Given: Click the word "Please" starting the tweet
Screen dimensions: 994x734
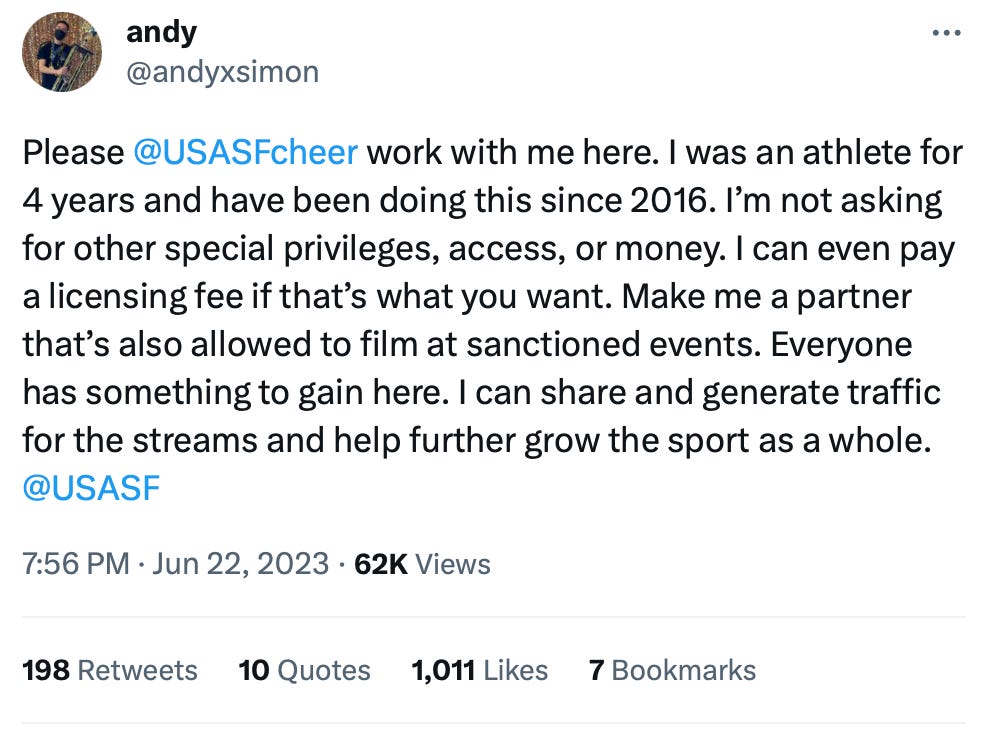Looking at the screenshot, I should click(x=72, y=153).
